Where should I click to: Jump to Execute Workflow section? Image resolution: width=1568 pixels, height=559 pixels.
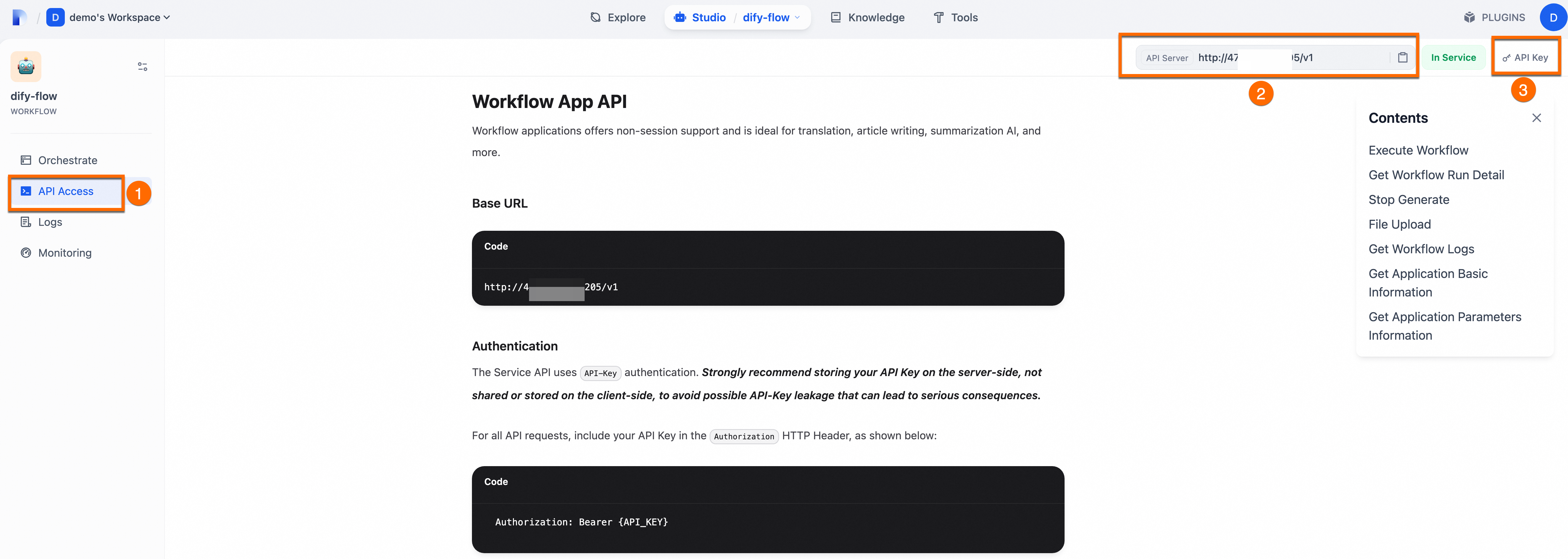coord(1418,150)
